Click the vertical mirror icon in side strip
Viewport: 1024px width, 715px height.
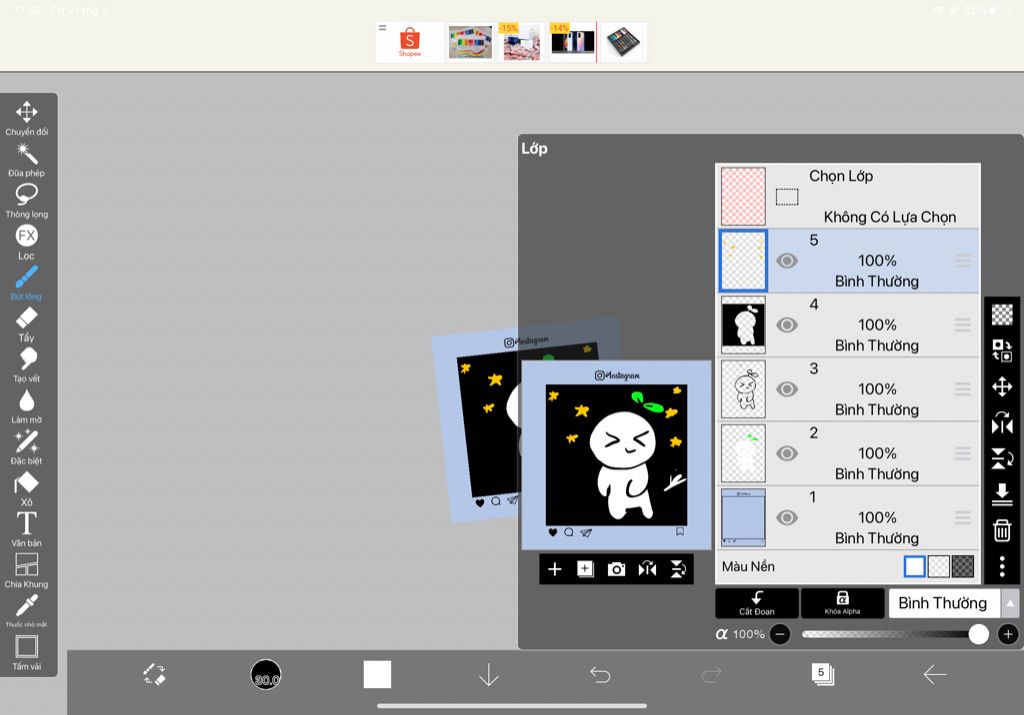(x=1002, y=458)
